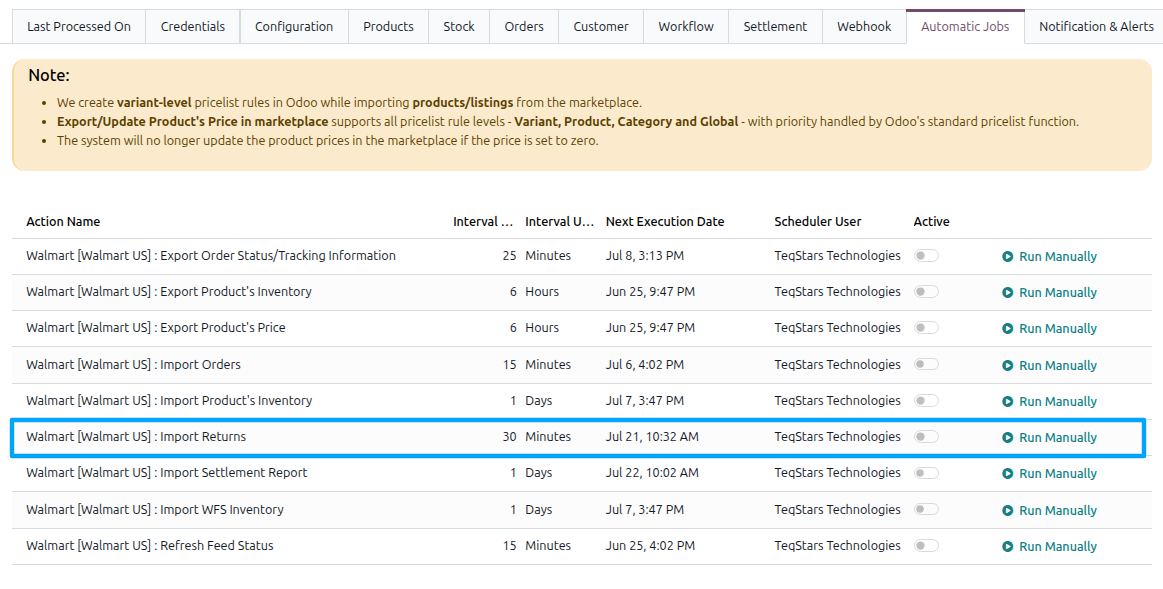Click play icon for Import WFS Inventory row
The image size is (1163, 589).
click(1007, 510)
